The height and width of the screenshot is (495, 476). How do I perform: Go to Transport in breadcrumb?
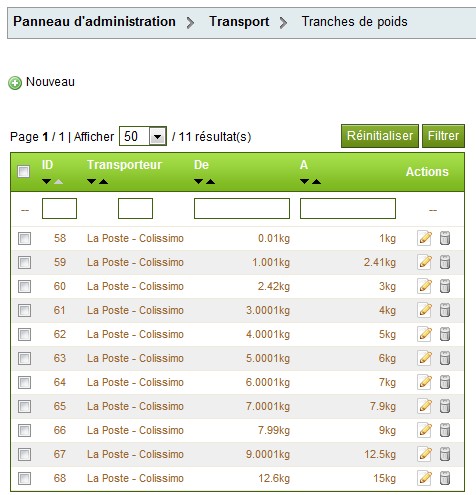(x=239, y=22)
